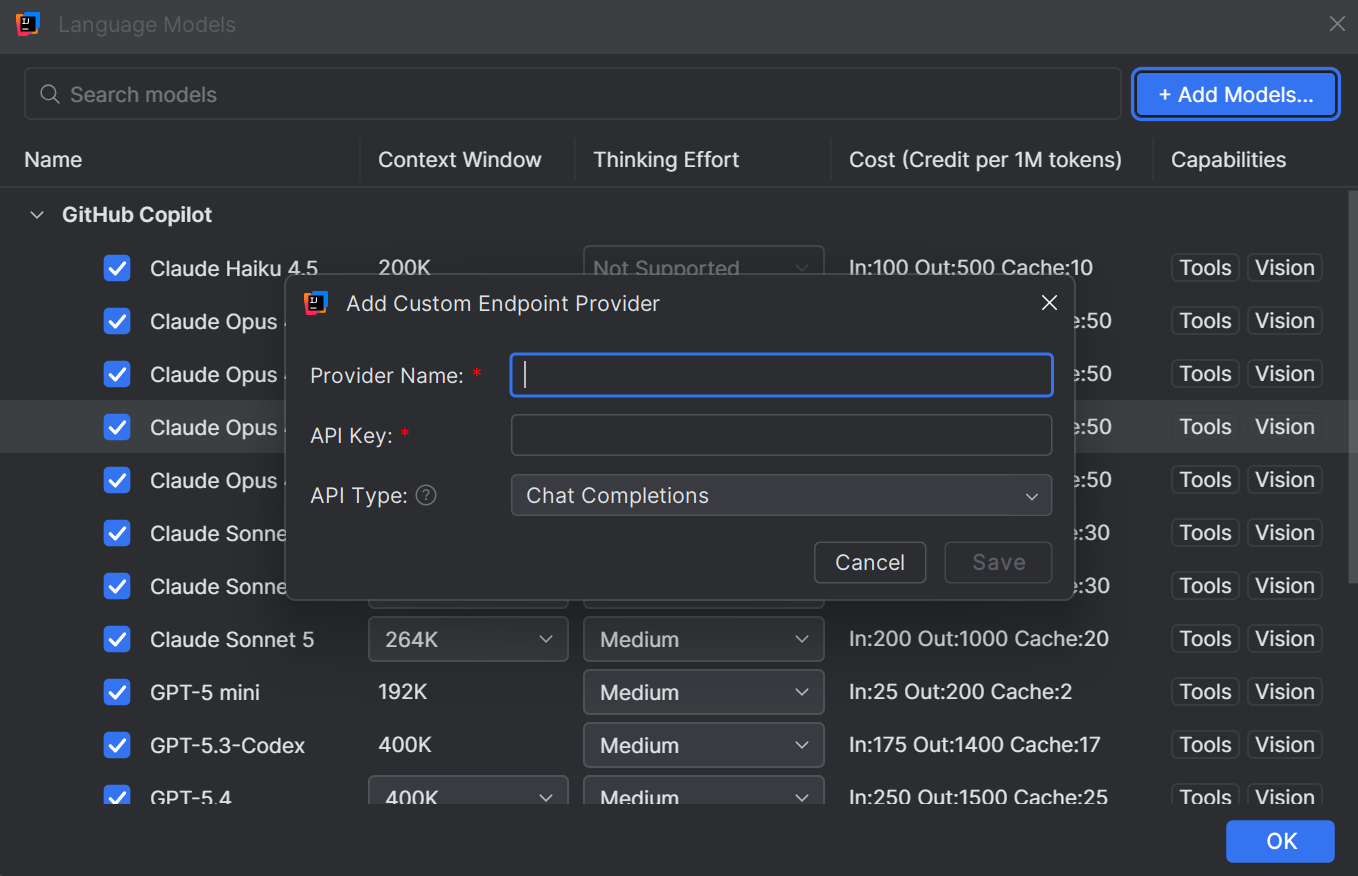Click the Search models box
Image resolution: width=1358 pixels, height=876 pixels.
pyautogui.click(x=573, y=94)
